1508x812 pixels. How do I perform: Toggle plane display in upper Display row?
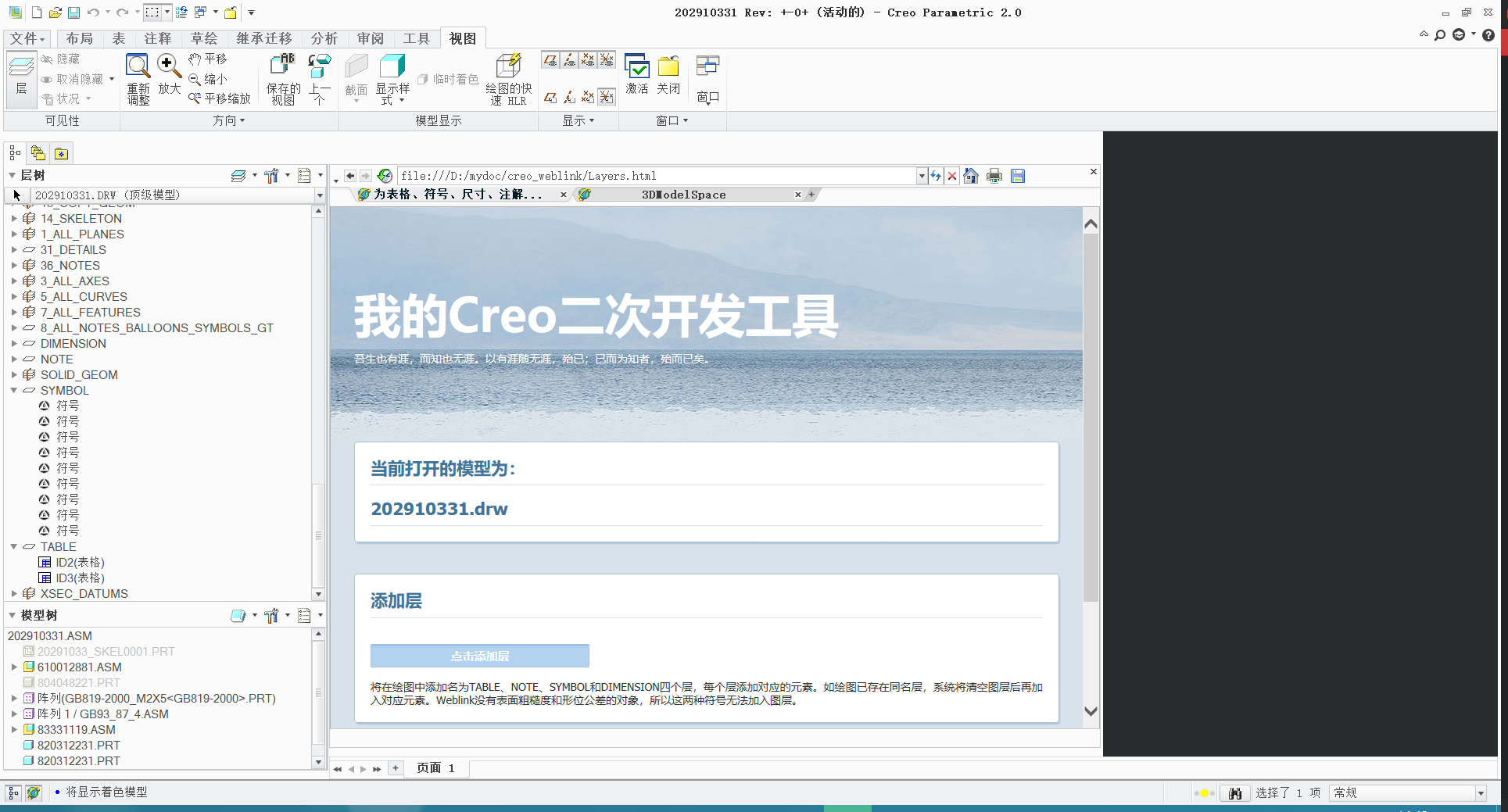click(x=551, y=60)
